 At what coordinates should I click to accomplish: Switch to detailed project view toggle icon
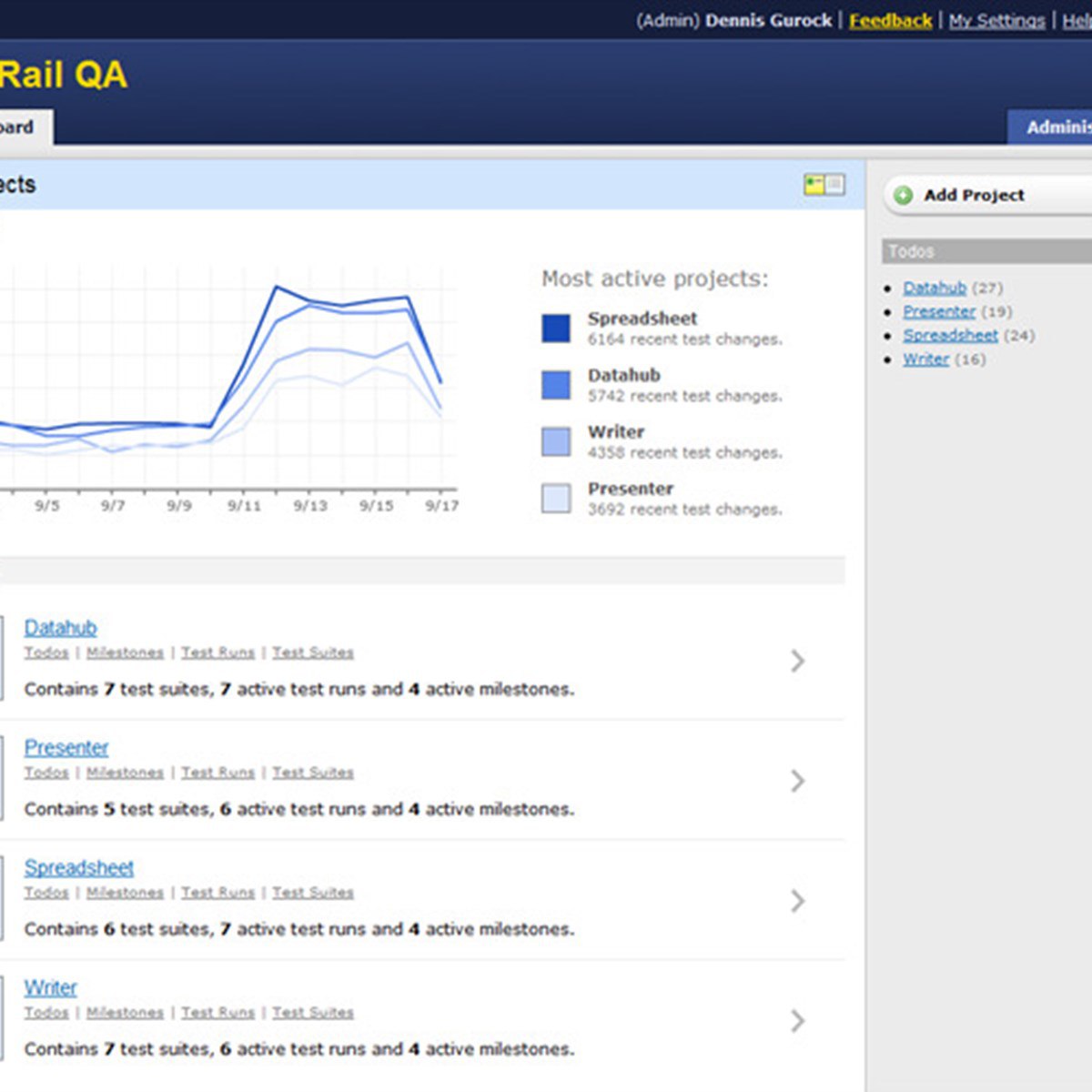pos(814,185)
